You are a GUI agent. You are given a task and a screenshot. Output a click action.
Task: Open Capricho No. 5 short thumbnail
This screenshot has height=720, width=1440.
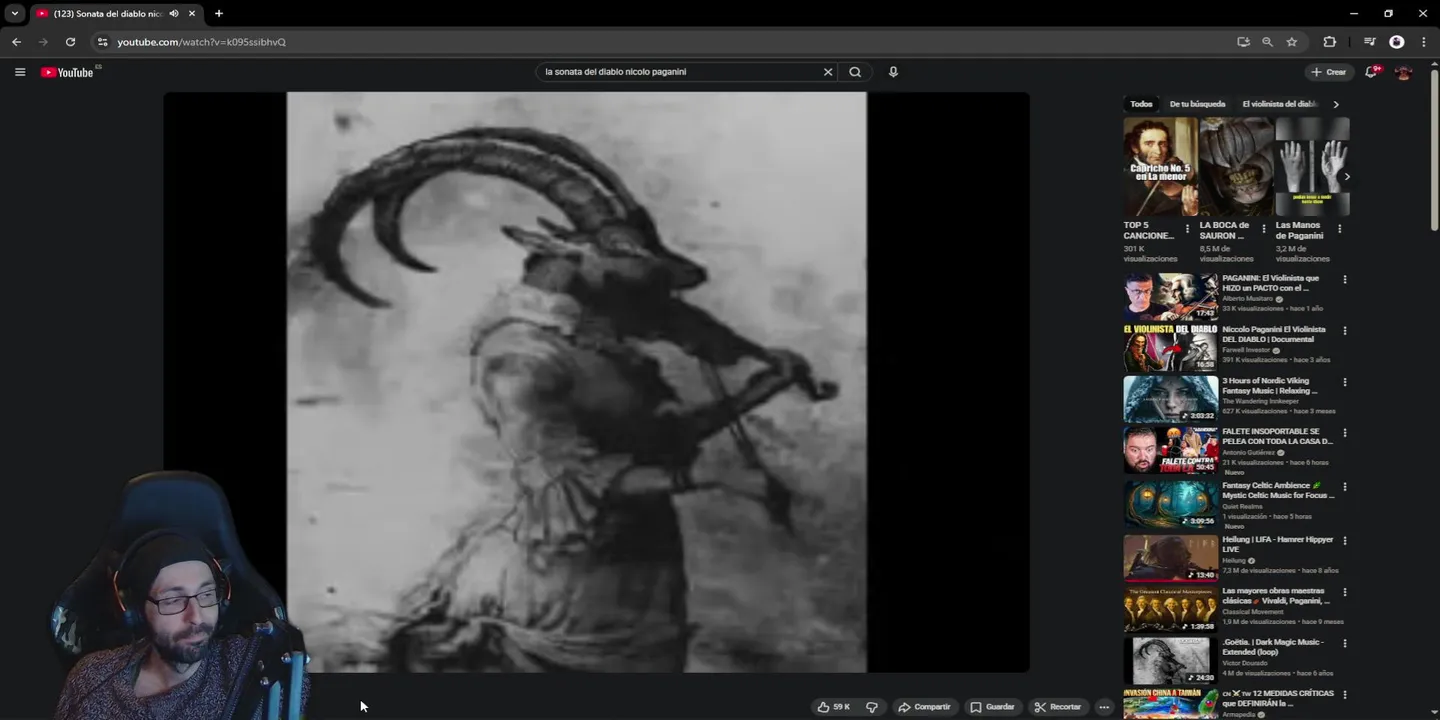click(x=1160, y=167)
